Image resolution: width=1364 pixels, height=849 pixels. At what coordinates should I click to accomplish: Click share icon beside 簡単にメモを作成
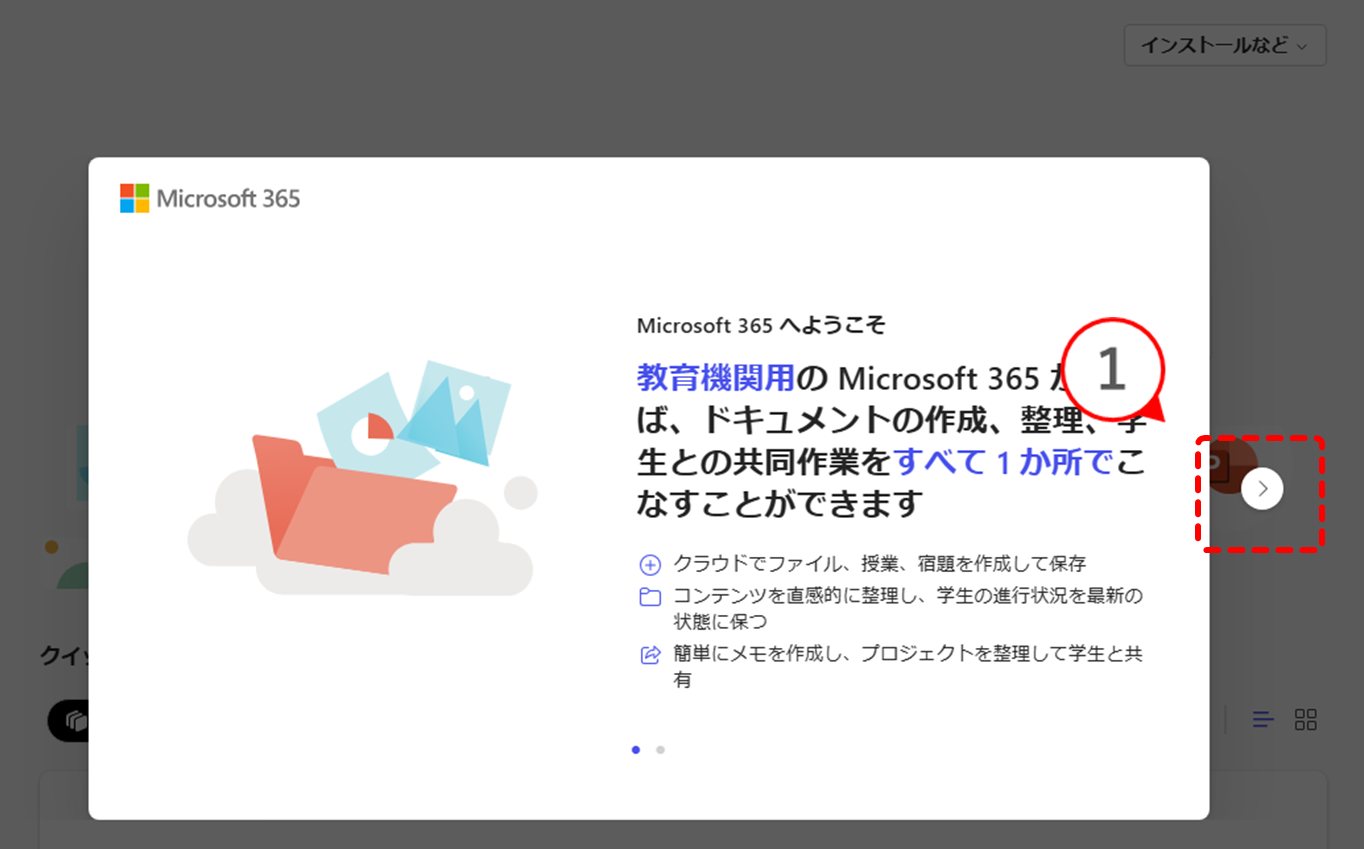click(650, 655)
